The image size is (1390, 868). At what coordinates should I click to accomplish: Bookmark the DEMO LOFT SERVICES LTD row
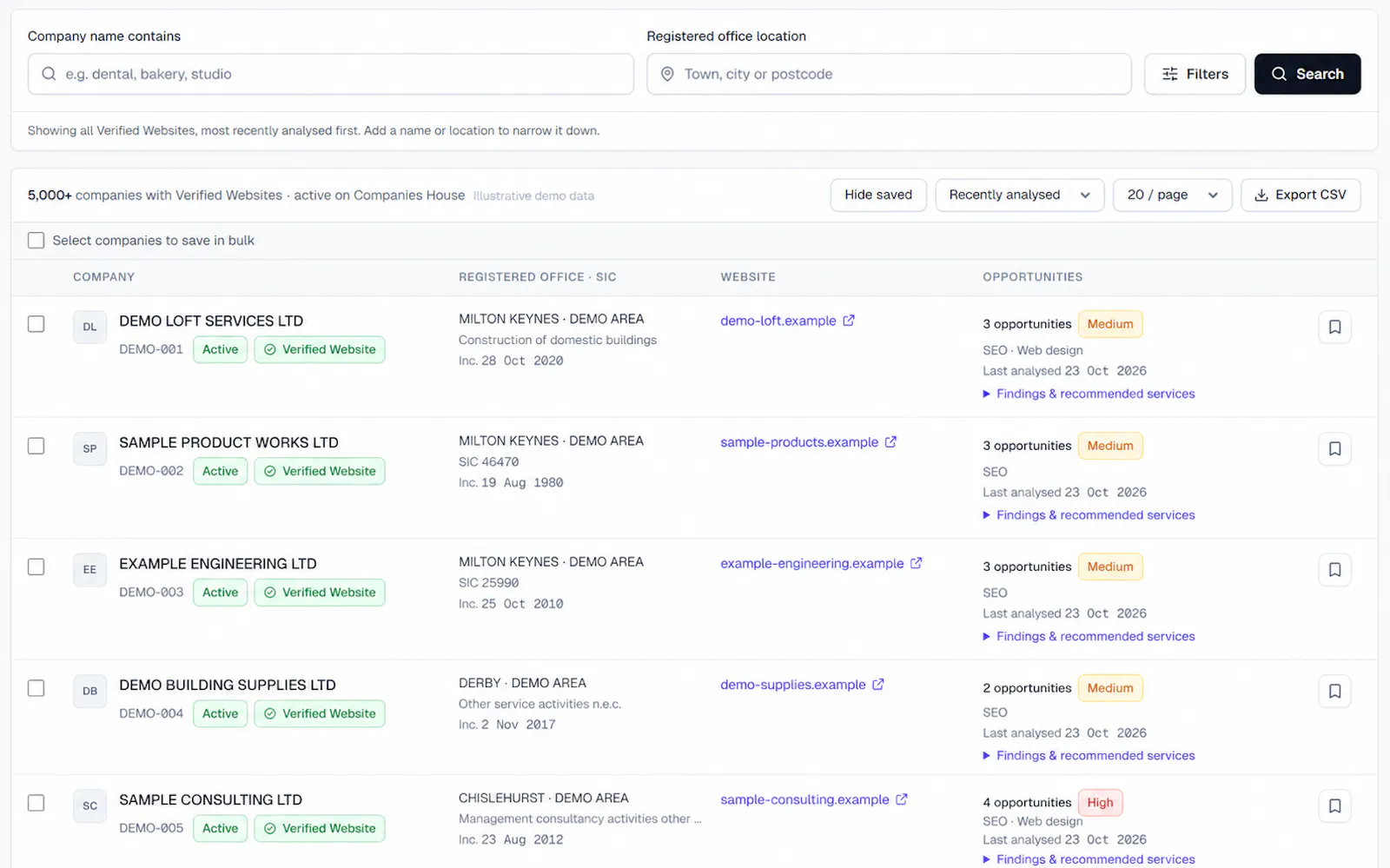click(x=1334, y=327)
